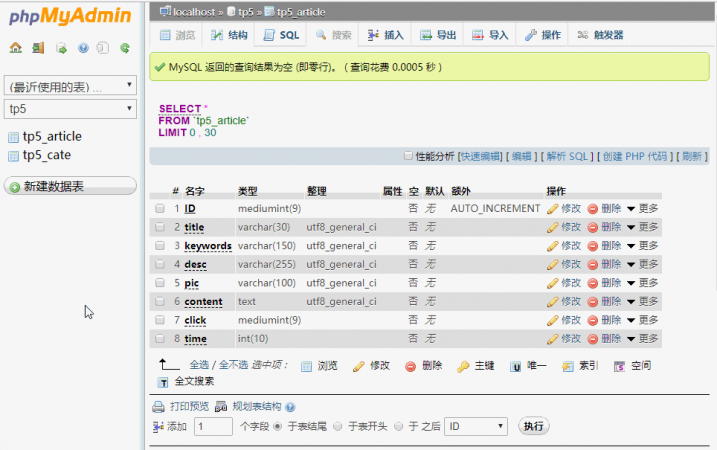Click the tp5_article table icon in sidebar
This screenshot has height=450, width=717.
pyautogui.click(x=14, y=137)
